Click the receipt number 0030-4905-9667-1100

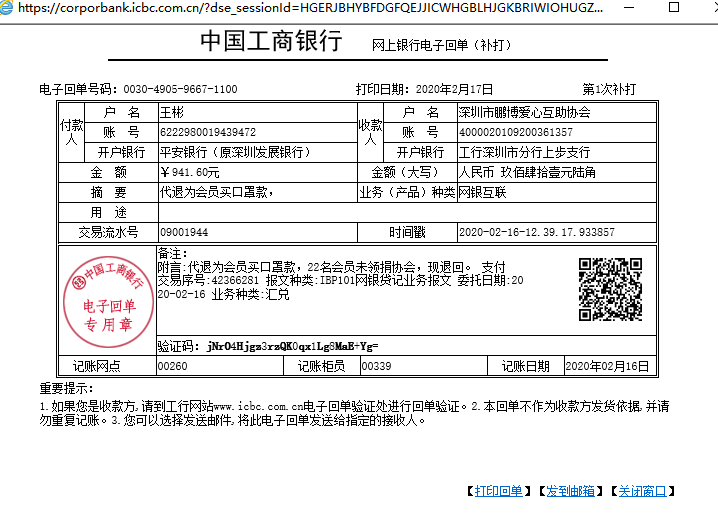tap(180, 89)
